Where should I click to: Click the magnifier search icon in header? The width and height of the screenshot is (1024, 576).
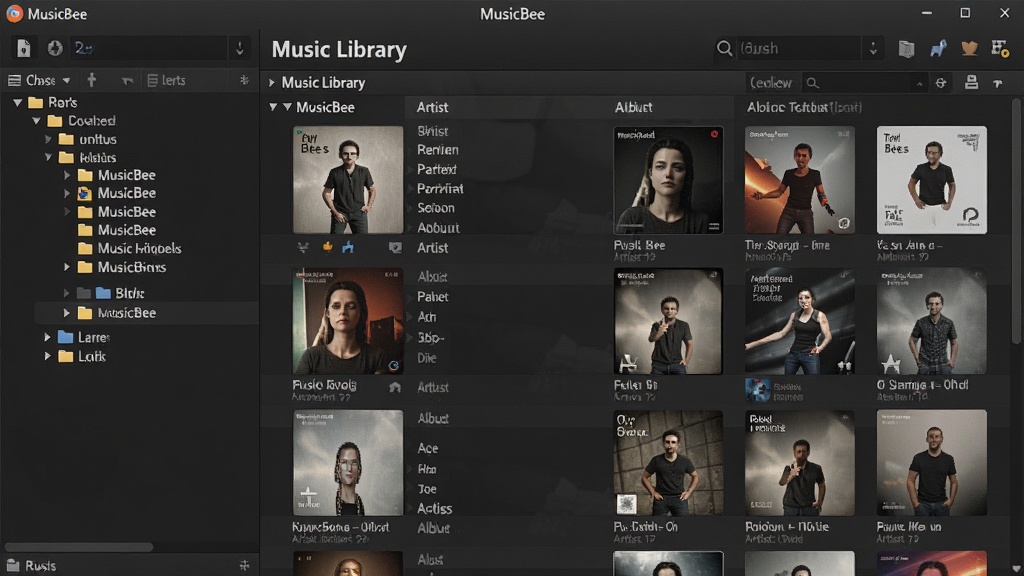[724, 48]
